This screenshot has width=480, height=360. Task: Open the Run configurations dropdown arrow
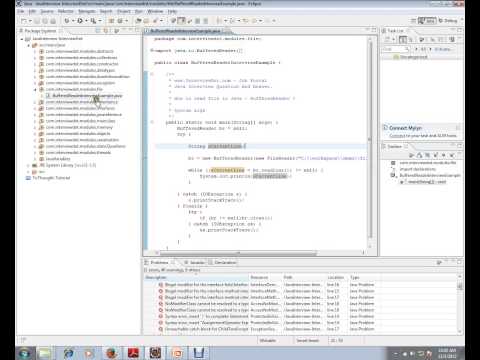[x=86, y=21]
